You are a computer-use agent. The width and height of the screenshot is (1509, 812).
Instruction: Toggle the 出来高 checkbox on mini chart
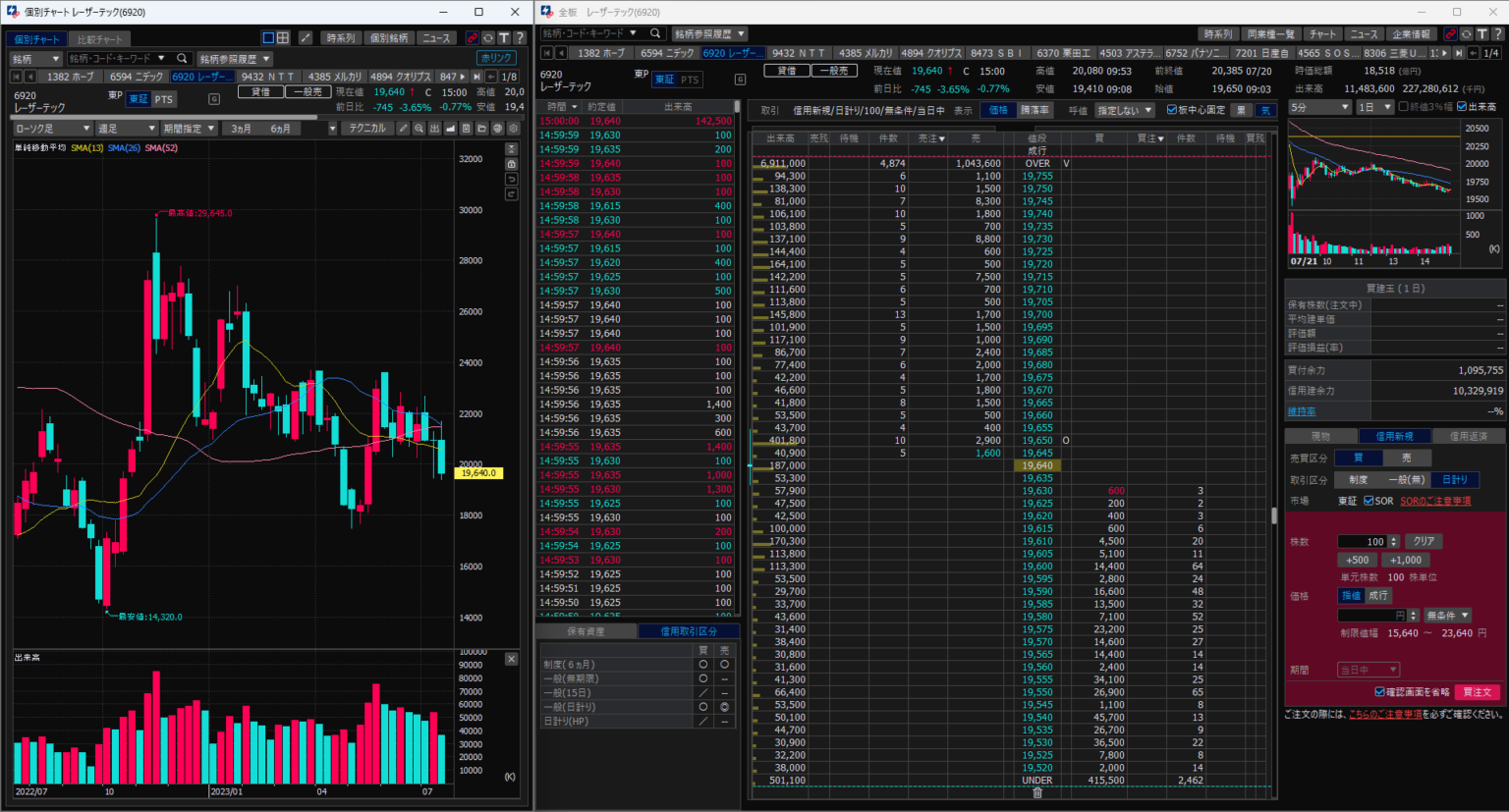[x=1462, y=107]
